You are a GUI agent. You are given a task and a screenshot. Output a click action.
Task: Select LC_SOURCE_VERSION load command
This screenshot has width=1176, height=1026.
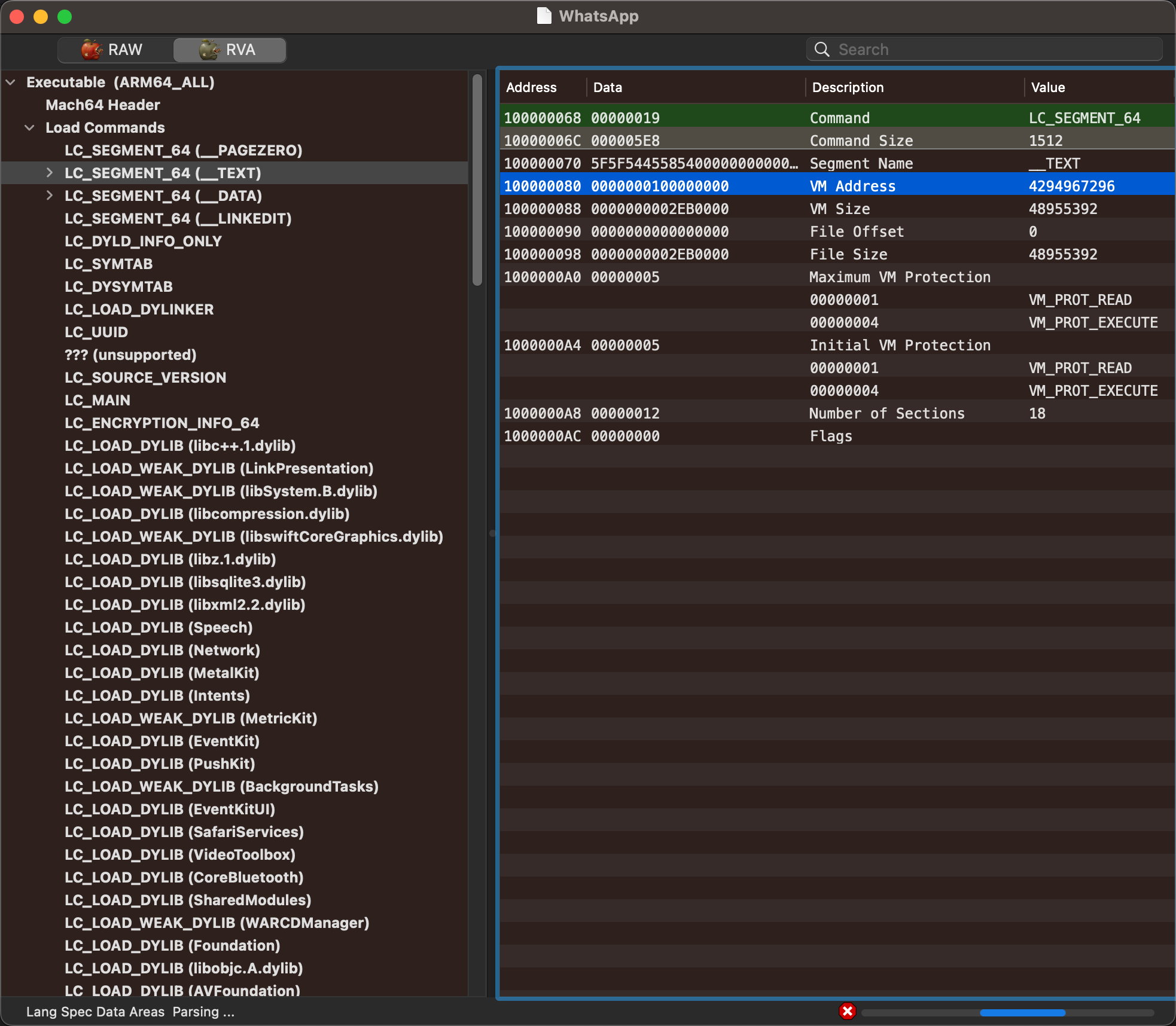click(x=146, y=377)
